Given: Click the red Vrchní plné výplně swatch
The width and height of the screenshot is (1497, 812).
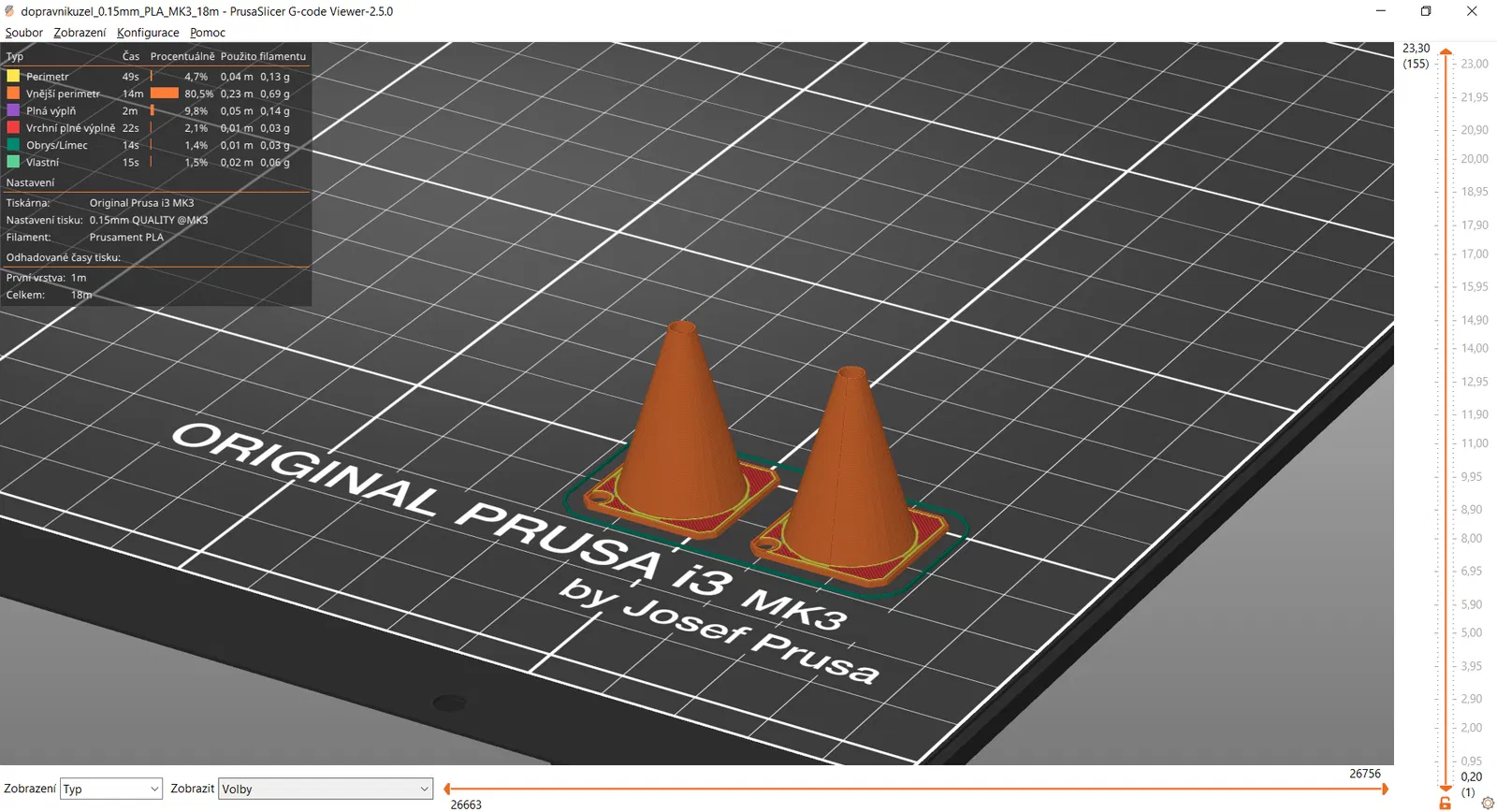Looking at the screenshot, I should coord(13,127).
